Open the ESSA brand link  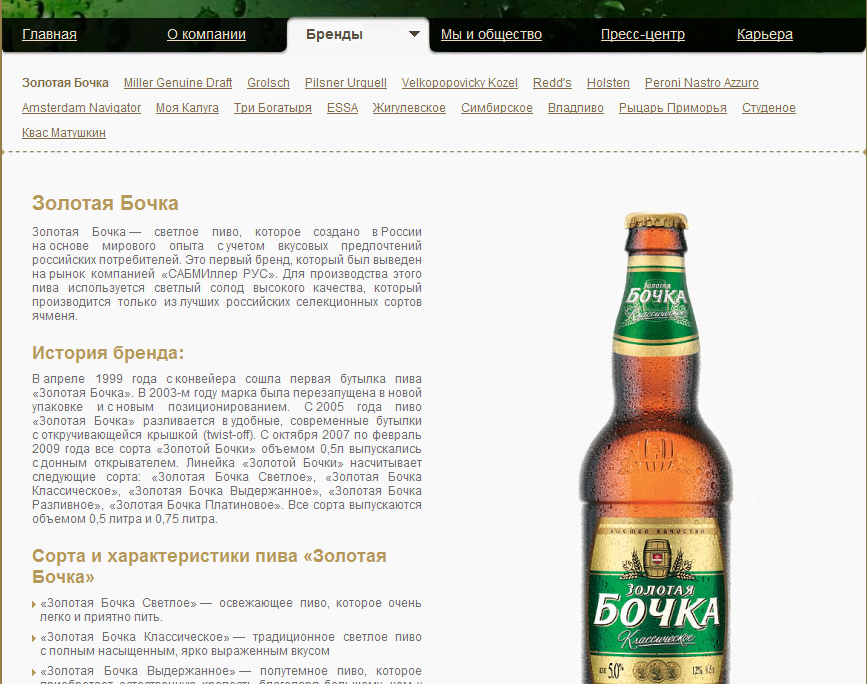(342, 108)
